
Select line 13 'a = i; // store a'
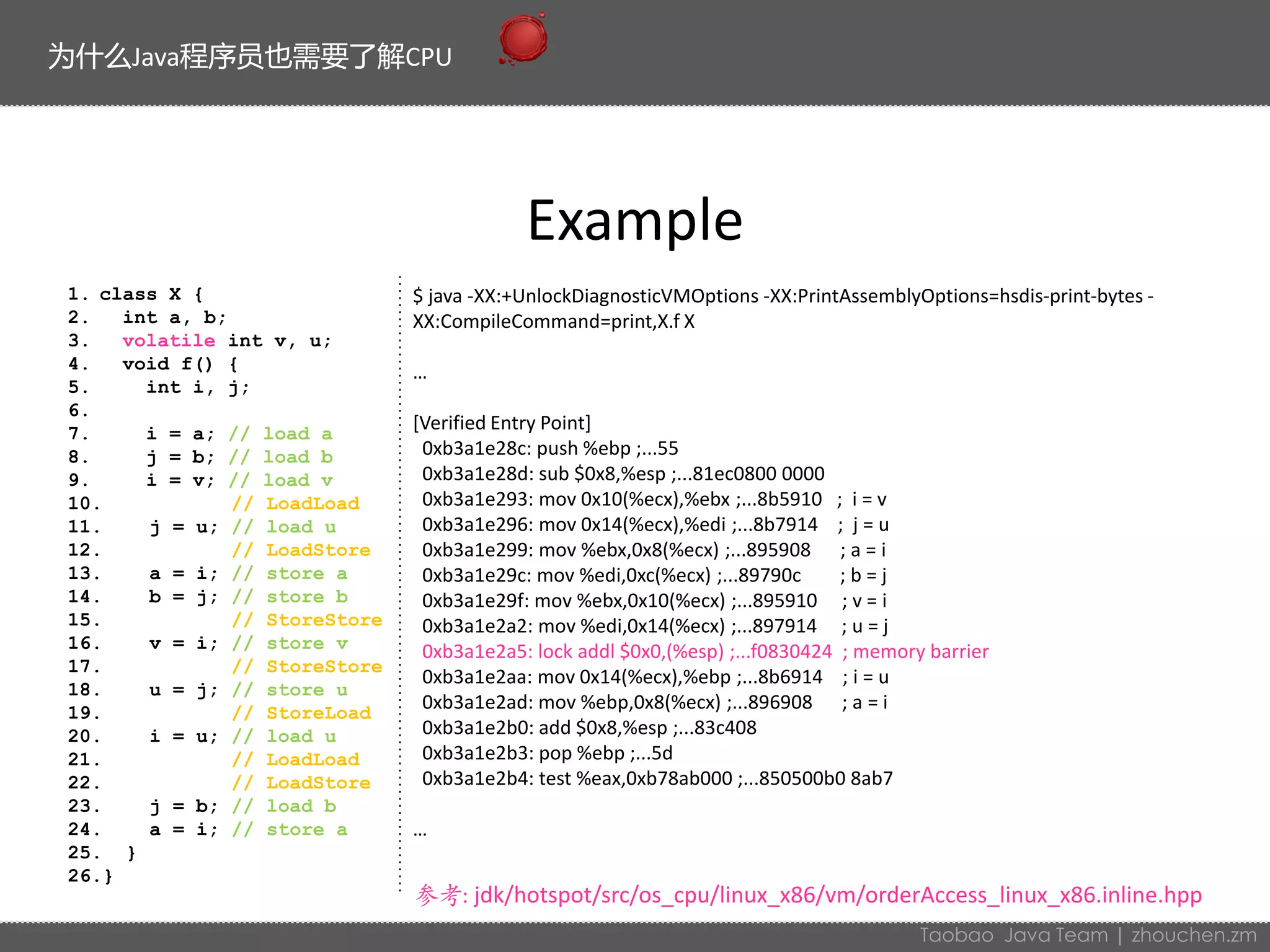pyautogui.click(x=208, y=573)
